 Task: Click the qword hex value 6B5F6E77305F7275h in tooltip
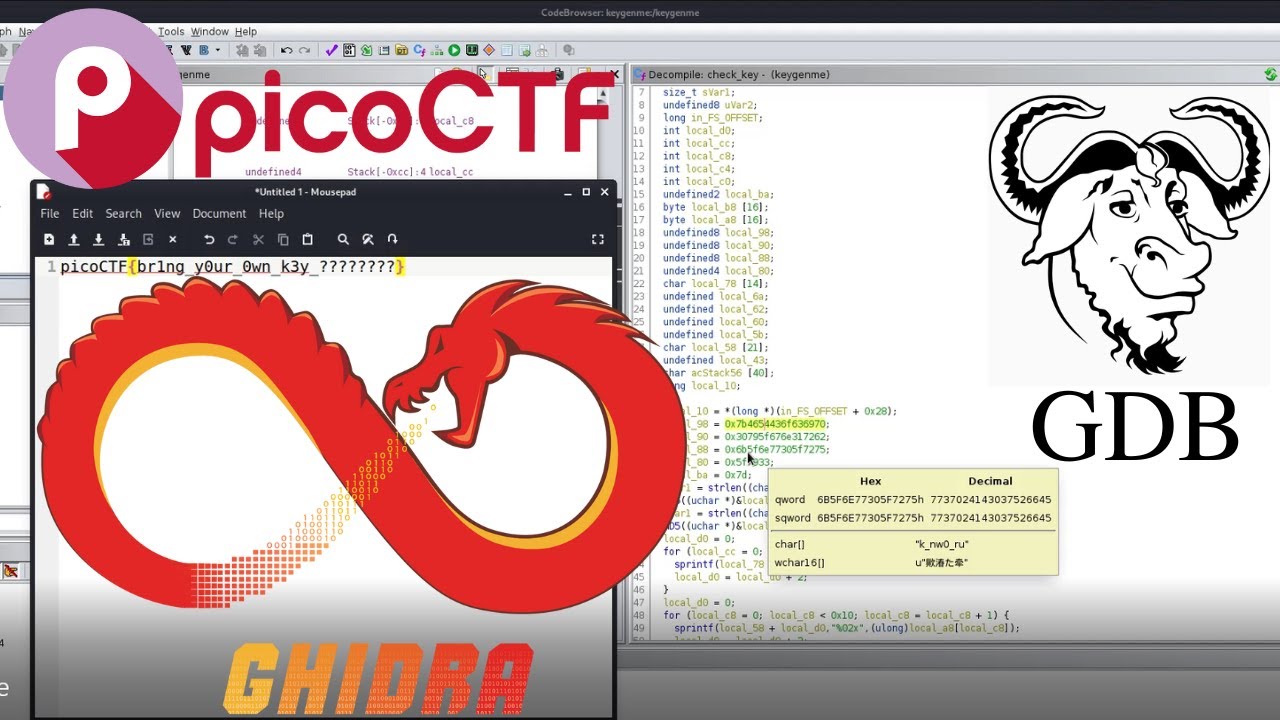click(870, 499)
